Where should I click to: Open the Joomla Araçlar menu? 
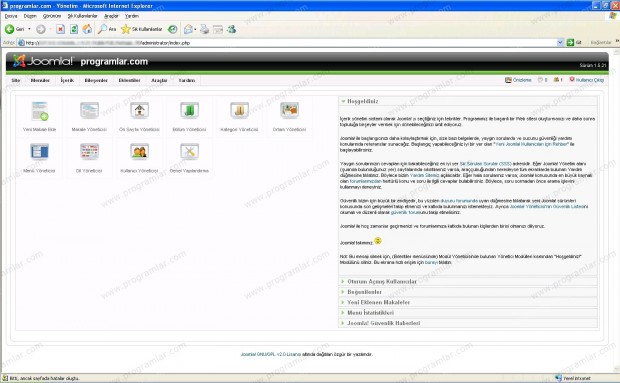159,80
